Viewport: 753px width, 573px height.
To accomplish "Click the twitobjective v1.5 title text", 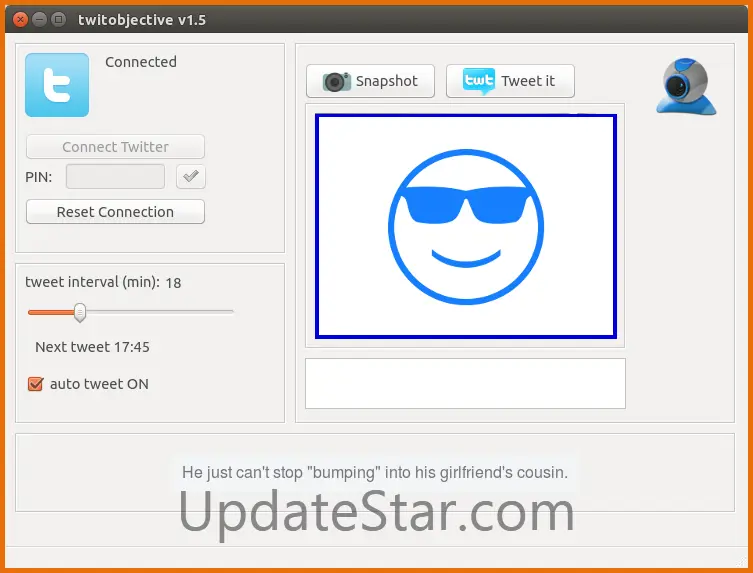I will click(x=142, y=20).
